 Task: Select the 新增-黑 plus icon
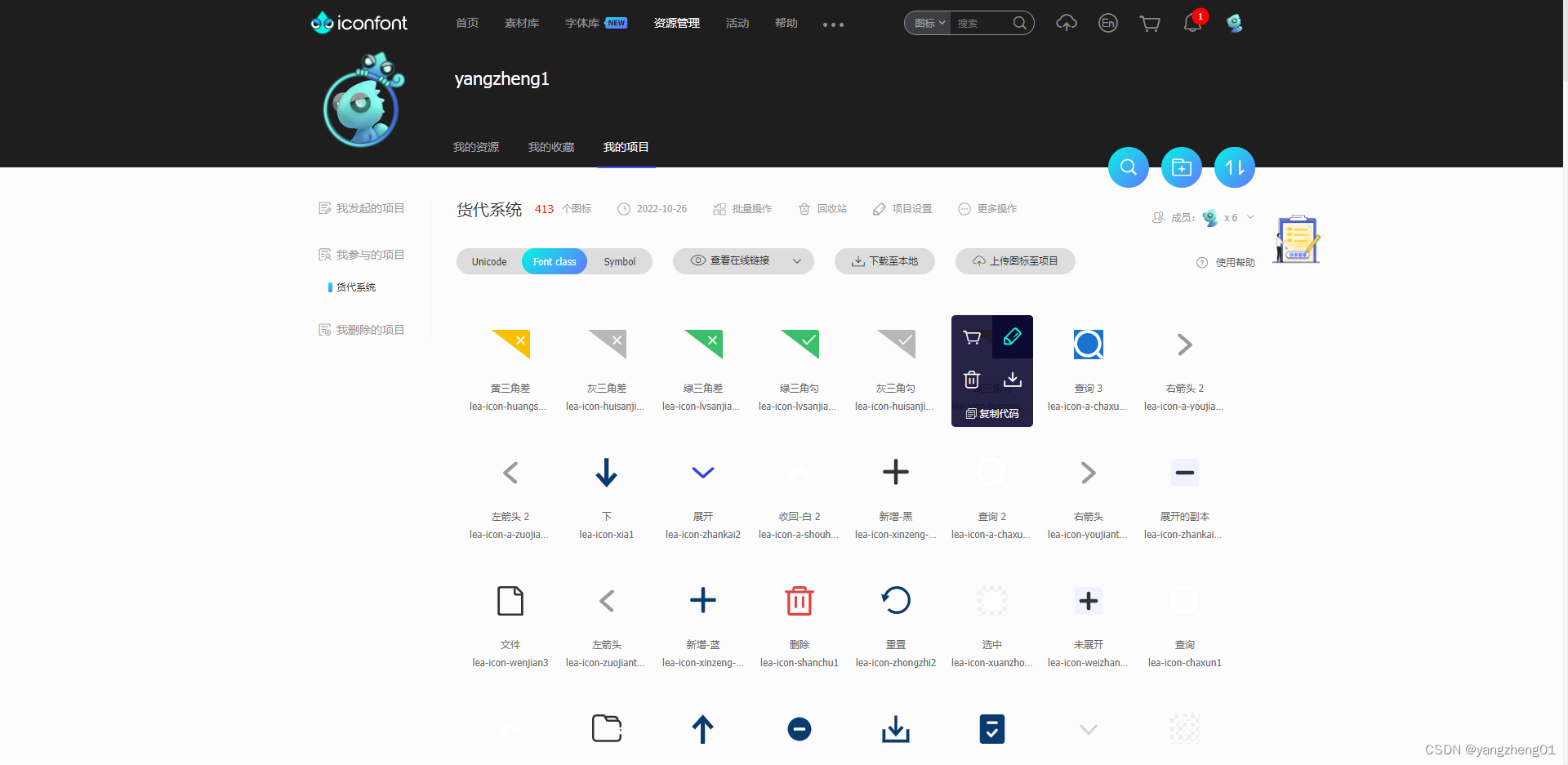[896, 472]
